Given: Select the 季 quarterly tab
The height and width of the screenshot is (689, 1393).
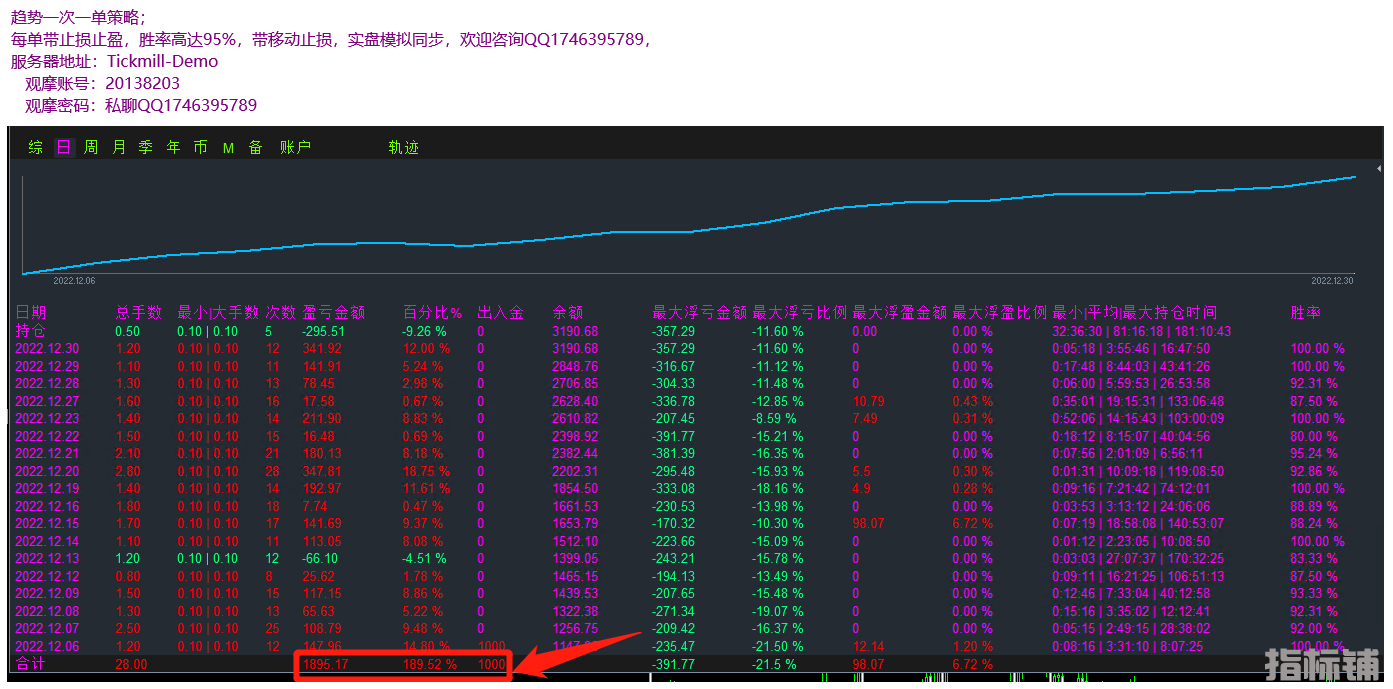Looking at the screenshot, I should point(146,147).
